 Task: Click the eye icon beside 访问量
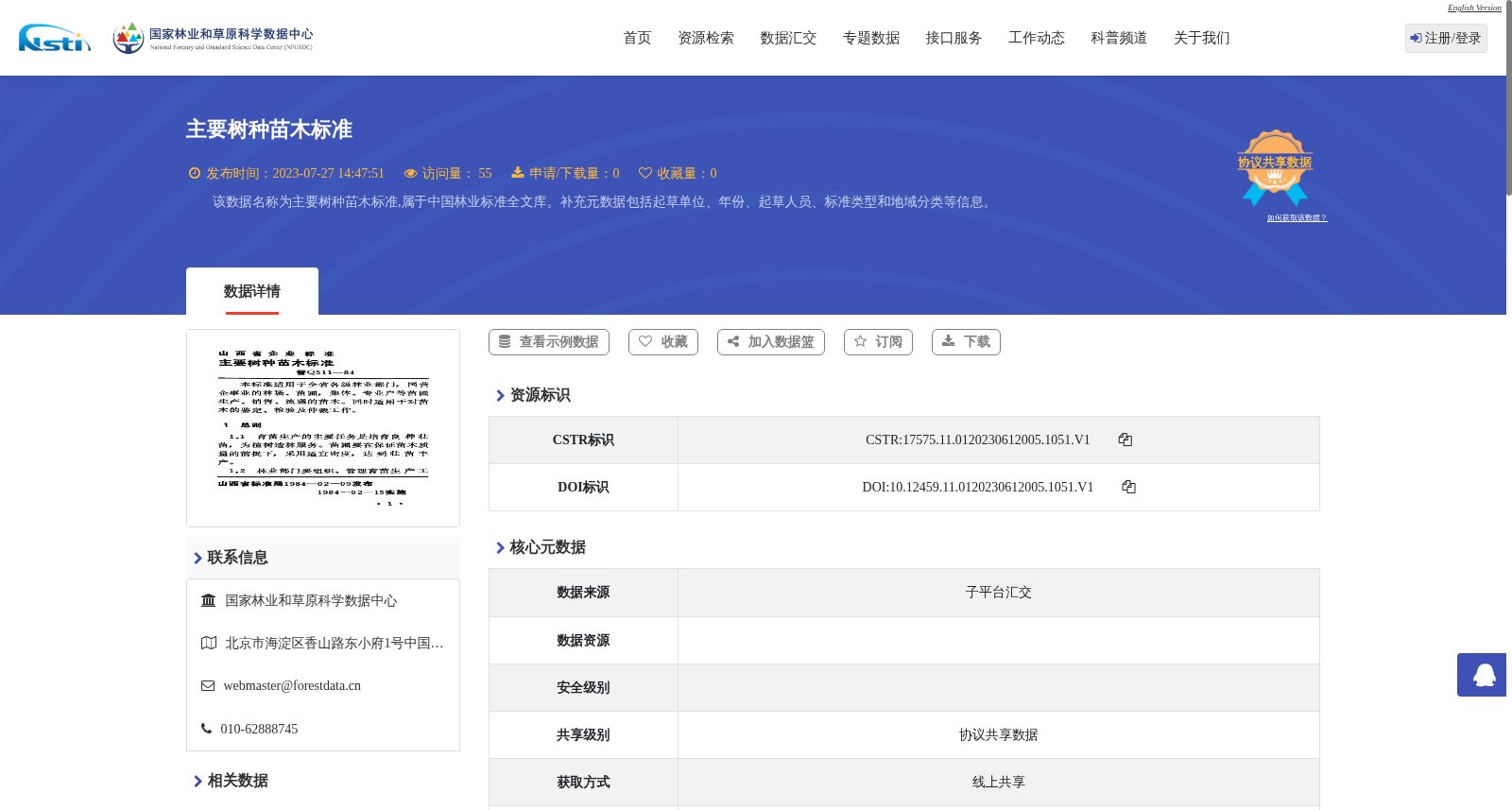(410, 173)
